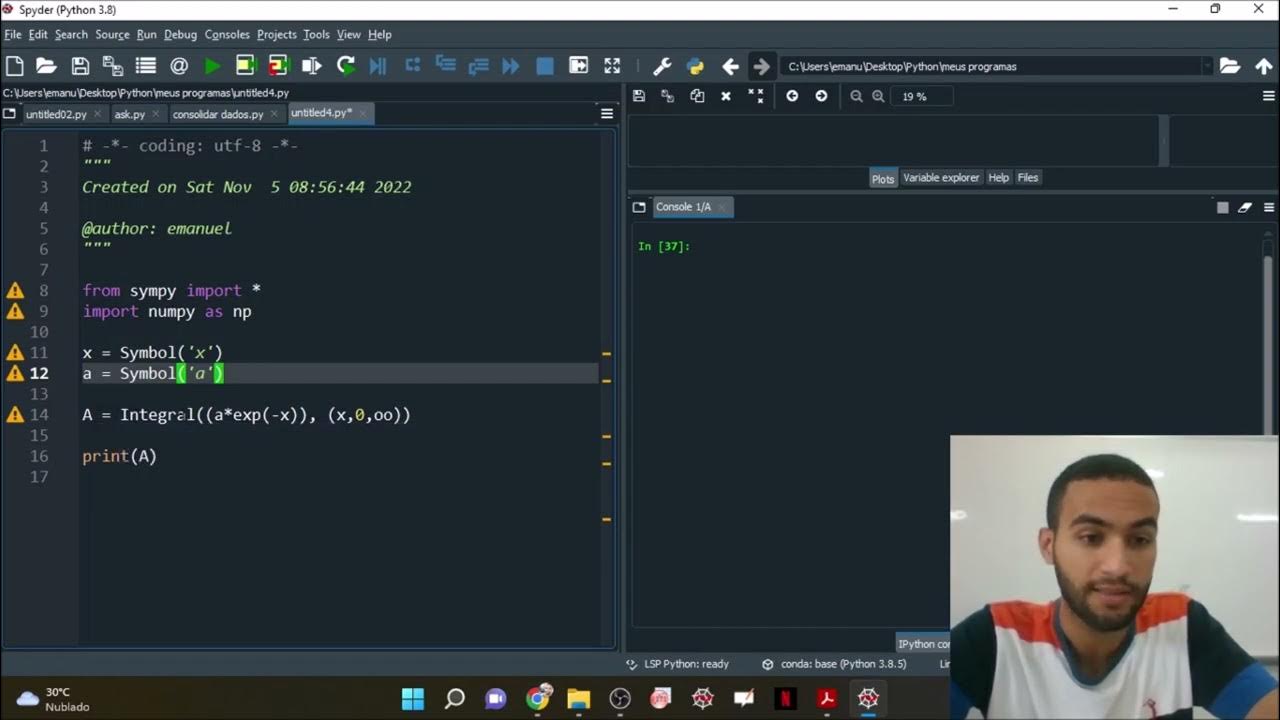Switch to Files pane tab
Image resolution: width=1280 pixels, height=720 pixels.
[x=1028, y=178]
